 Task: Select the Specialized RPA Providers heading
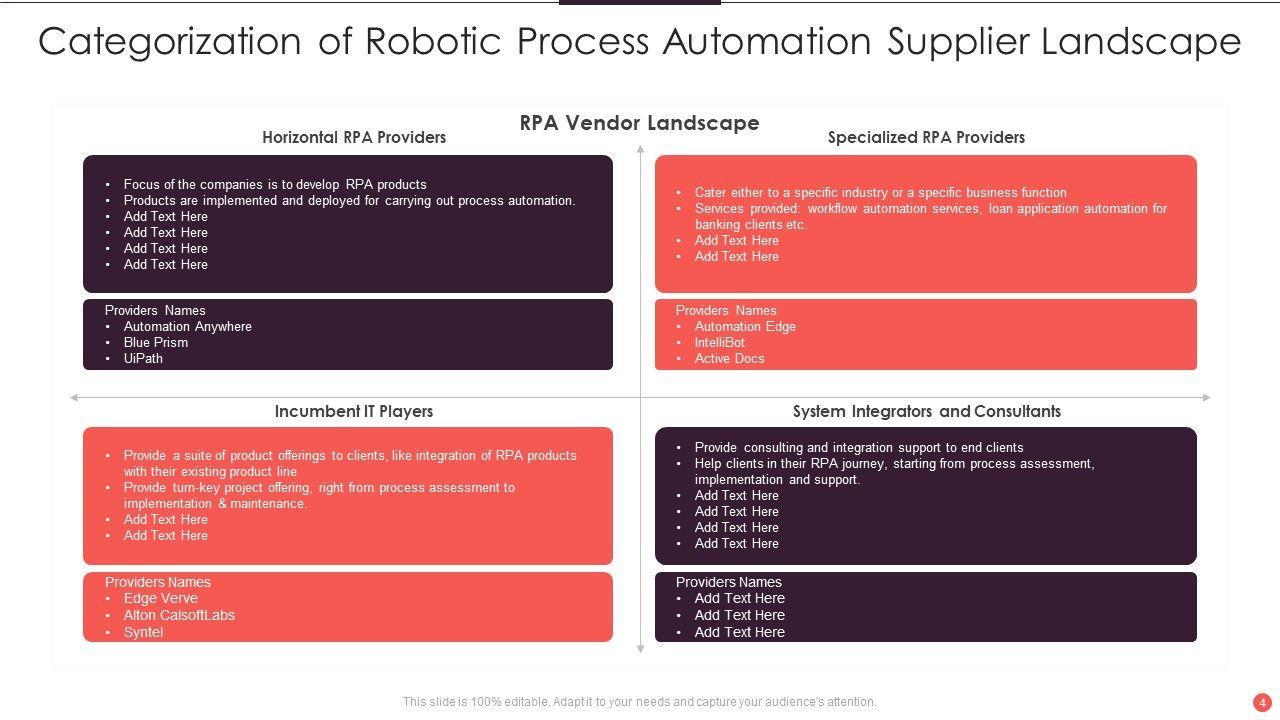926,137
